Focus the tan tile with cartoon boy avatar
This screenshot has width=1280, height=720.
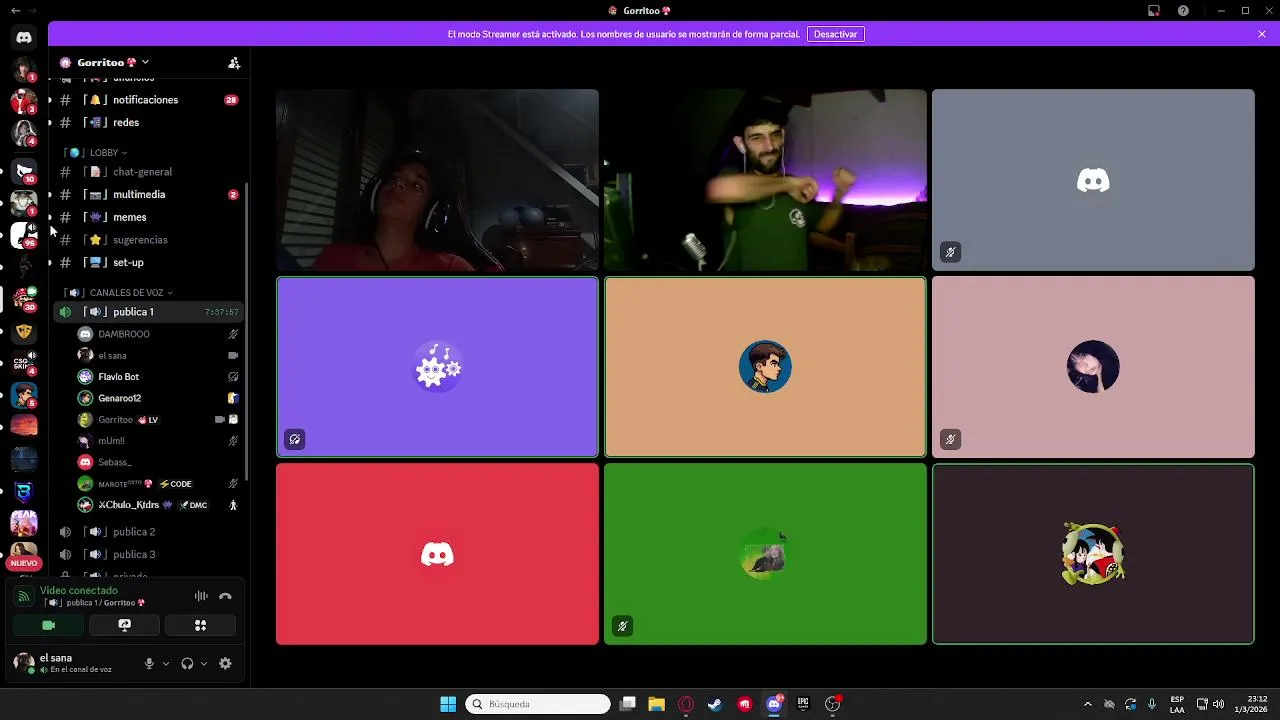(765, 367)
